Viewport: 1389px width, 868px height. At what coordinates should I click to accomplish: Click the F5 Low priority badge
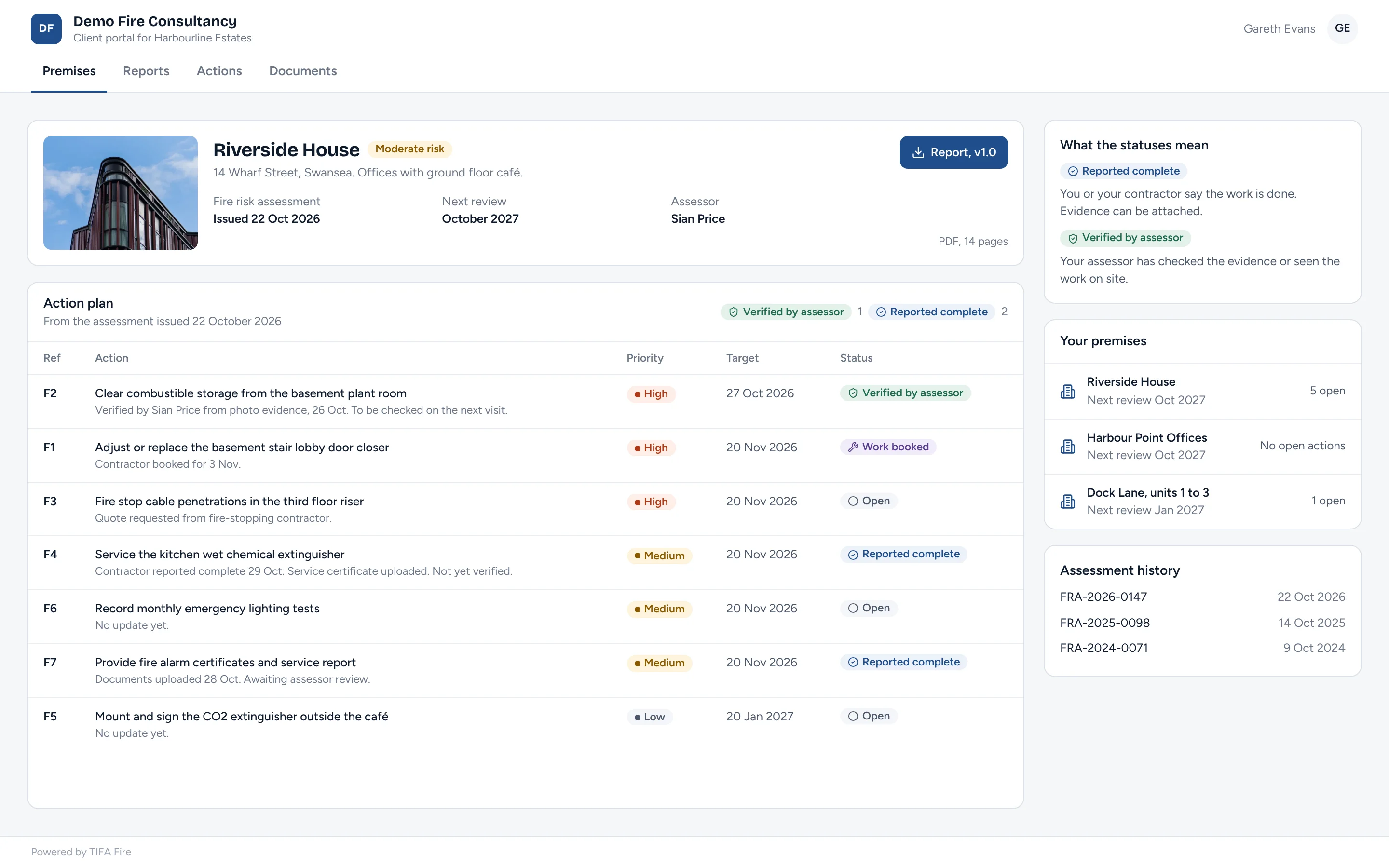click(x=649, y=717)
